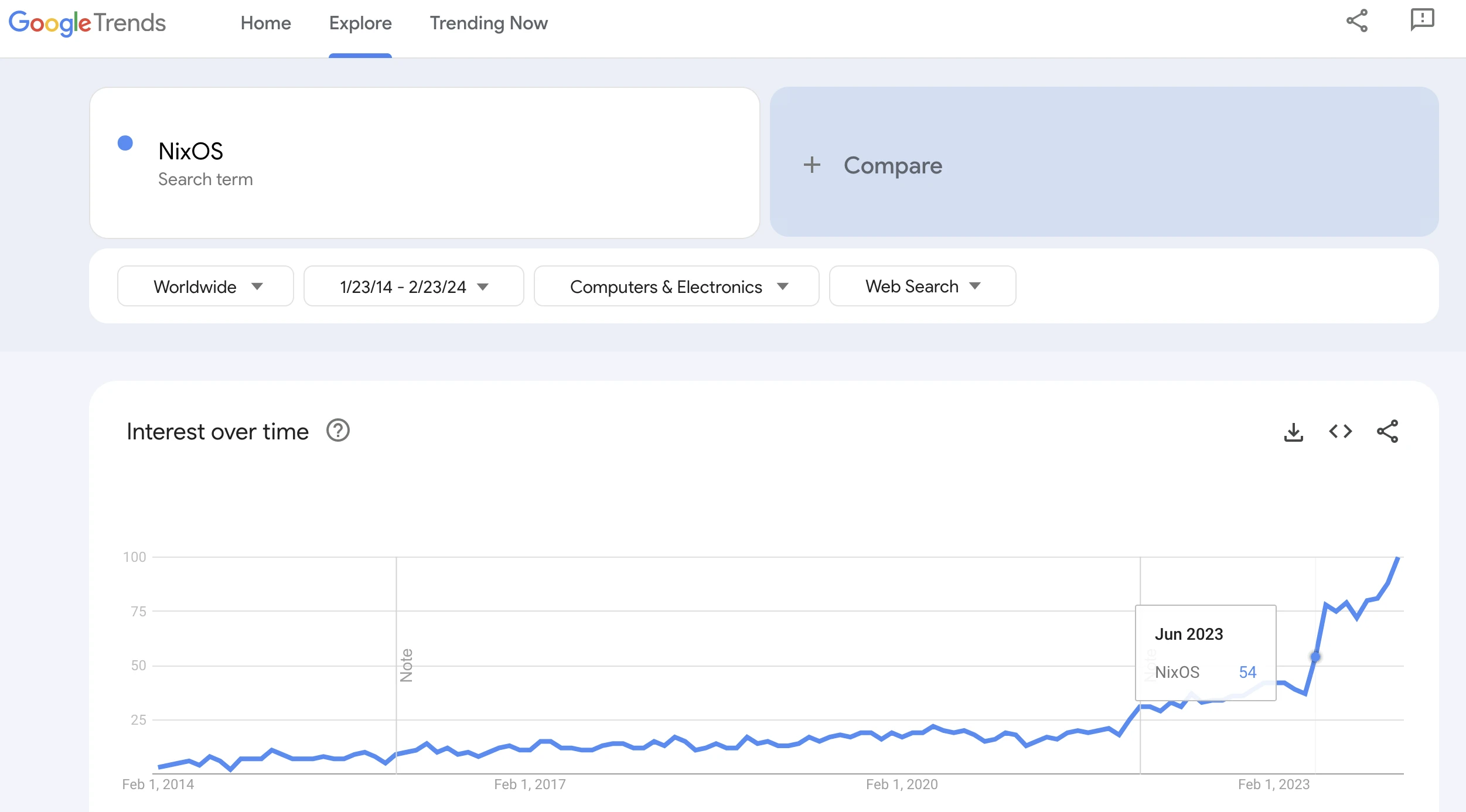Open the Computers & Electronics category dropdown
Image resolution: width=1466 pixels, height=812 pixels.
click(677, 286)
